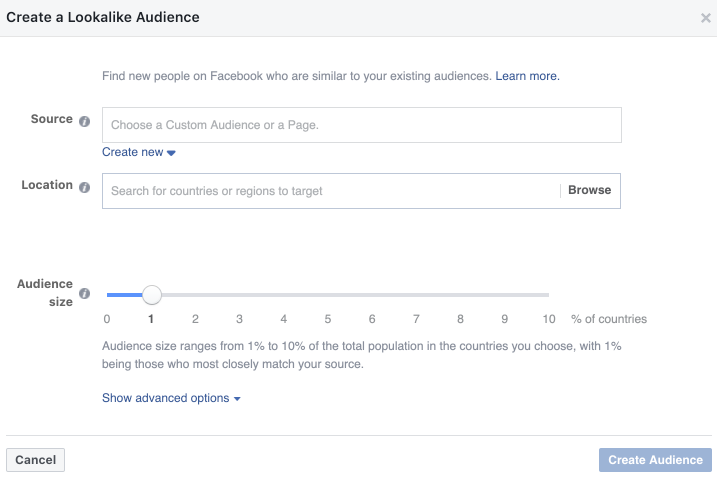The height and width of the screenshot is (478, 717).
Task: Set audience size slider to 7
Action: coord(416,295)
